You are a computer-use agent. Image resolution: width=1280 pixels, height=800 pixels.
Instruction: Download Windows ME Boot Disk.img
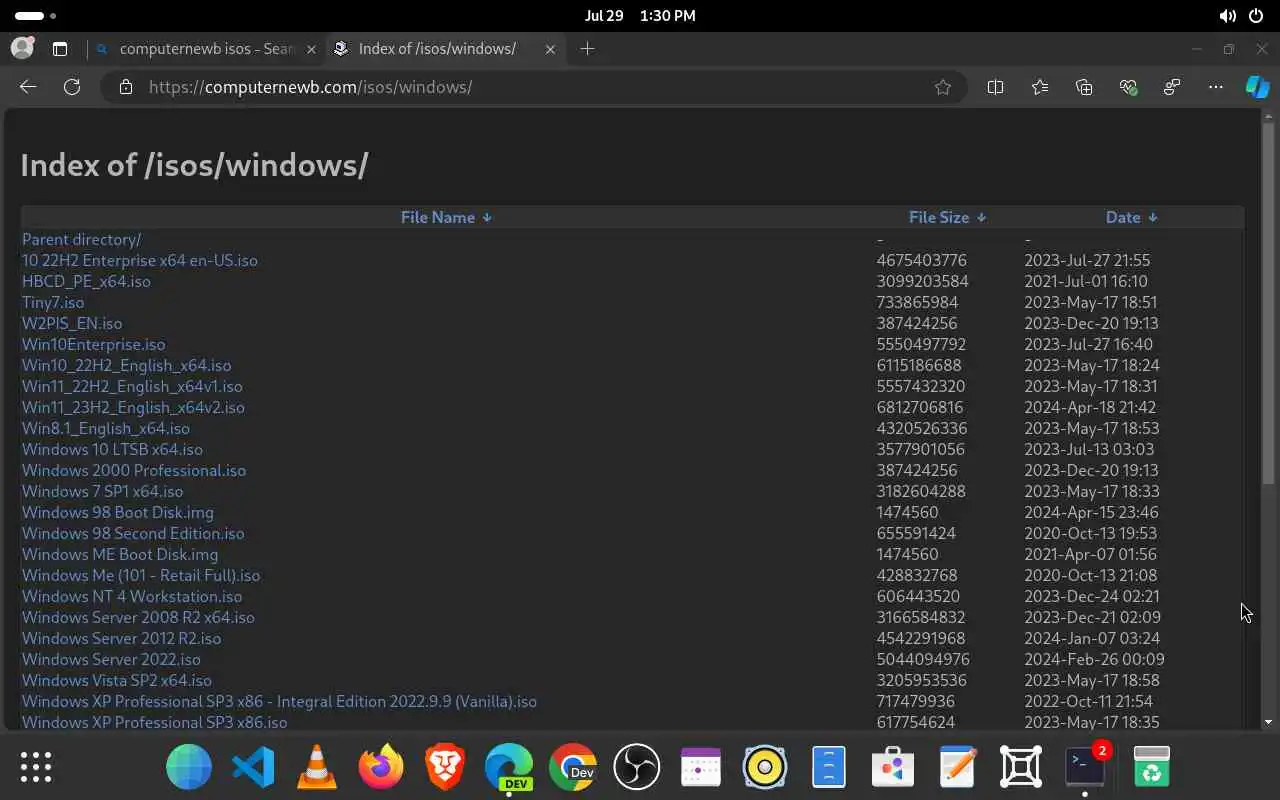pos(120,554)
